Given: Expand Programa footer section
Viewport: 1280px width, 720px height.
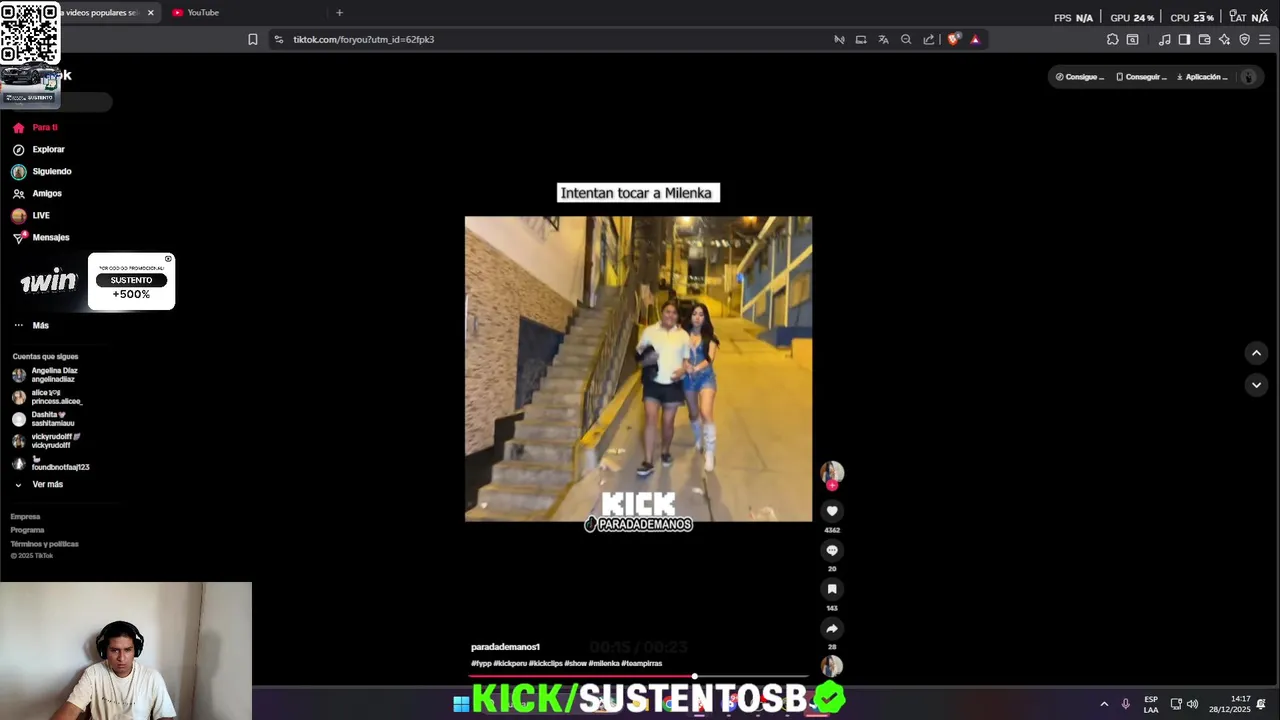Looking at the screenshot, I should click(x=27, y=530).
